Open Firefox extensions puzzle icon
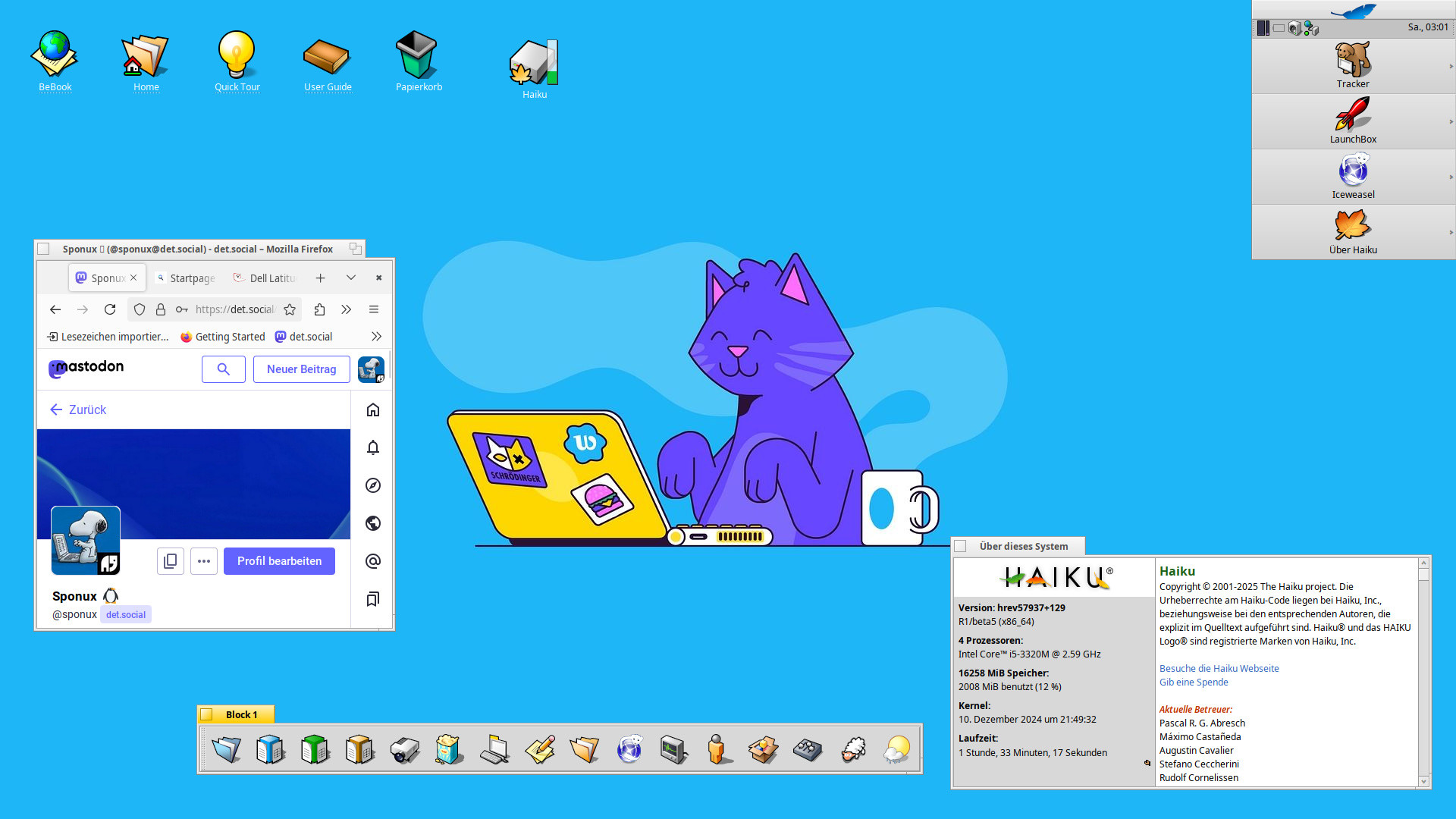This screenshot has width=1456, height=819. [319, 309]
